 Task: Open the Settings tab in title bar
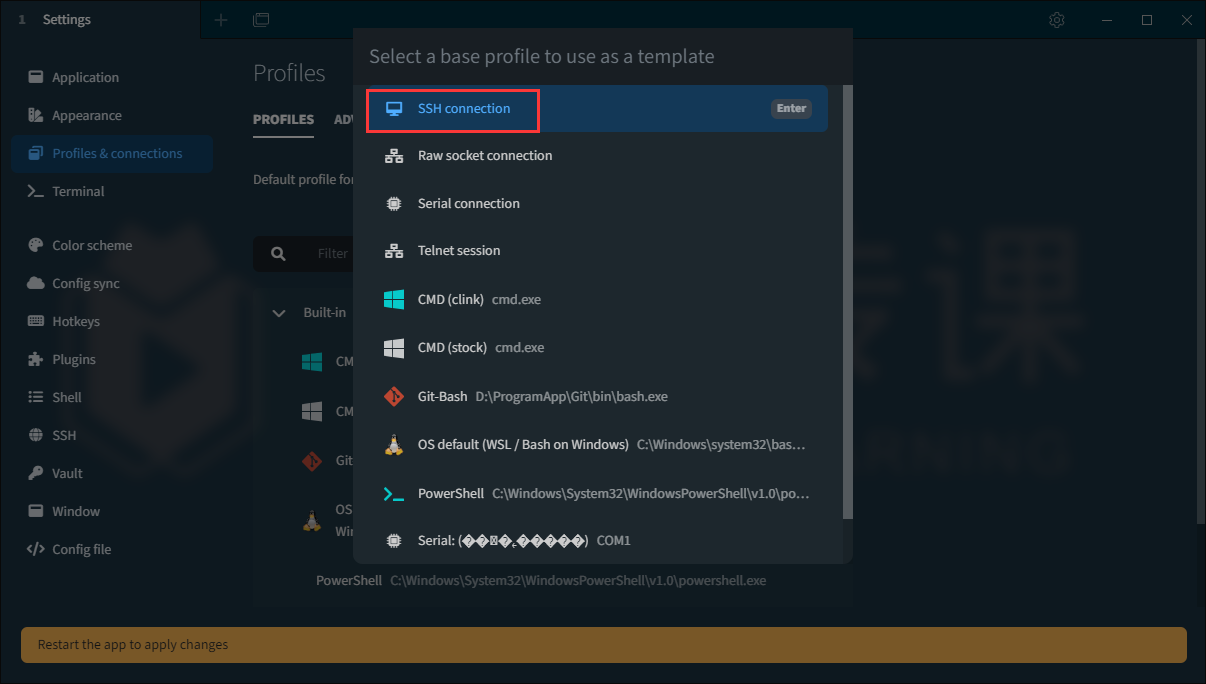pos(100,20)
